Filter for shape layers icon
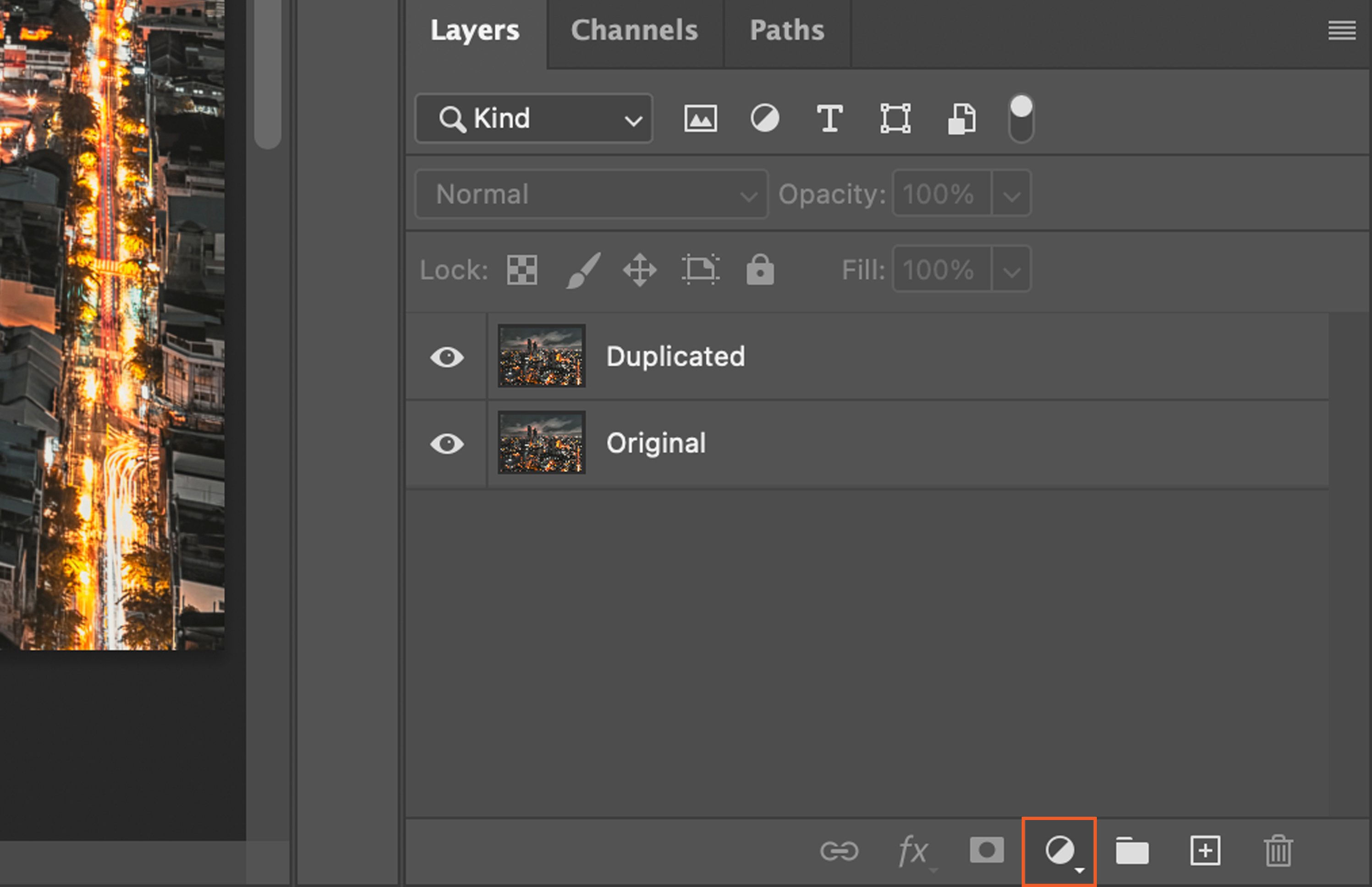 point(895,119)
